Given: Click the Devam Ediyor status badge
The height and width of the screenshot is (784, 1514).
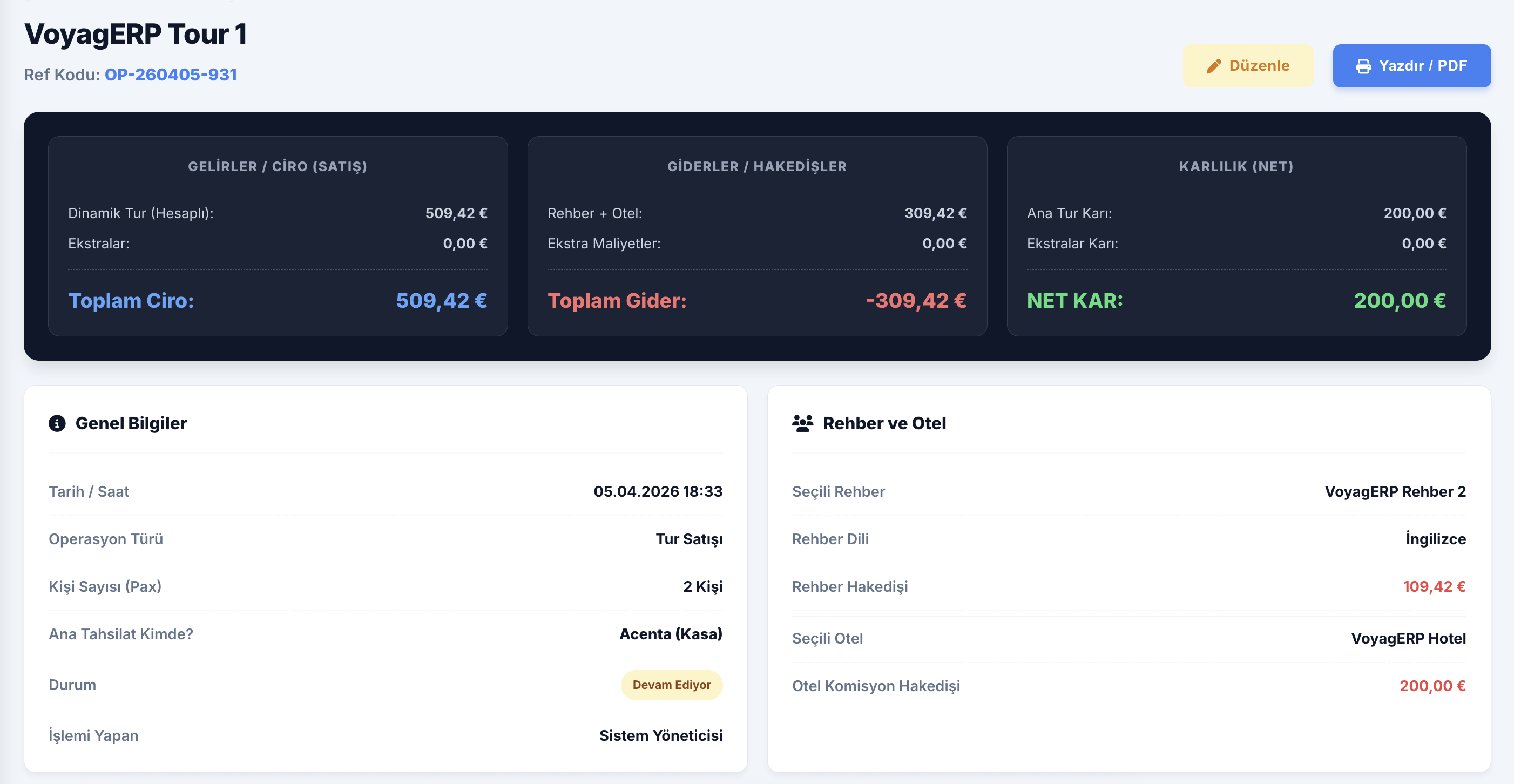Looking at the screenshot, I should click(x=671, y=685).
